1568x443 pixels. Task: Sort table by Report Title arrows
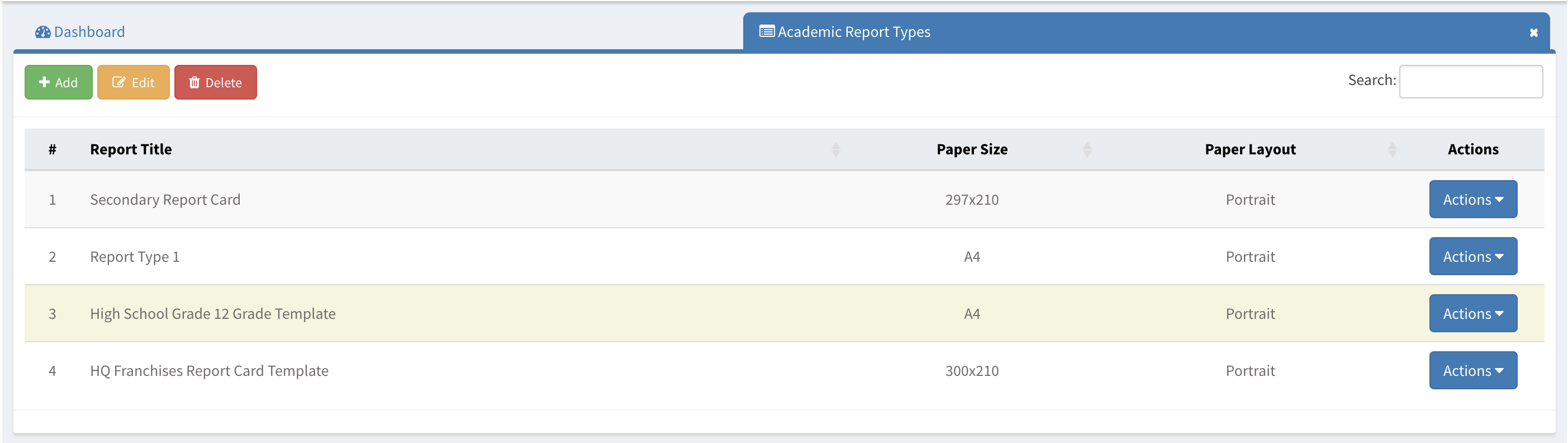[835, 150]
